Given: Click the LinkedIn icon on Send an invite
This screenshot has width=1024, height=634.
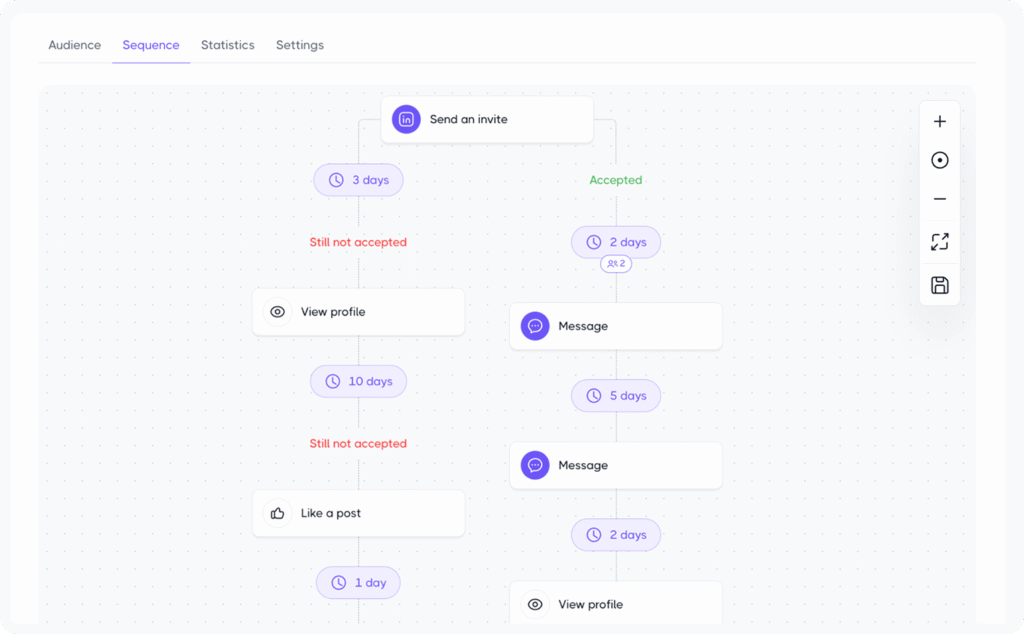Looking at the screenshot, I should pos(406,119).
